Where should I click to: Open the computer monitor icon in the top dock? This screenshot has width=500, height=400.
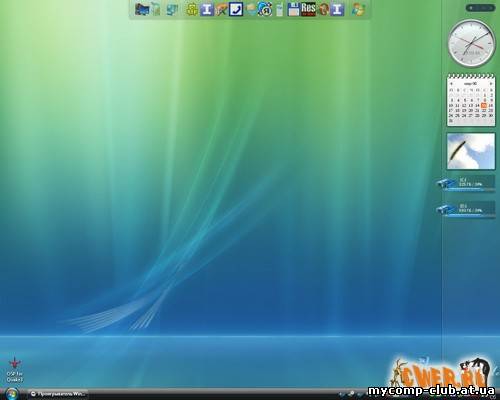point(142,9)
